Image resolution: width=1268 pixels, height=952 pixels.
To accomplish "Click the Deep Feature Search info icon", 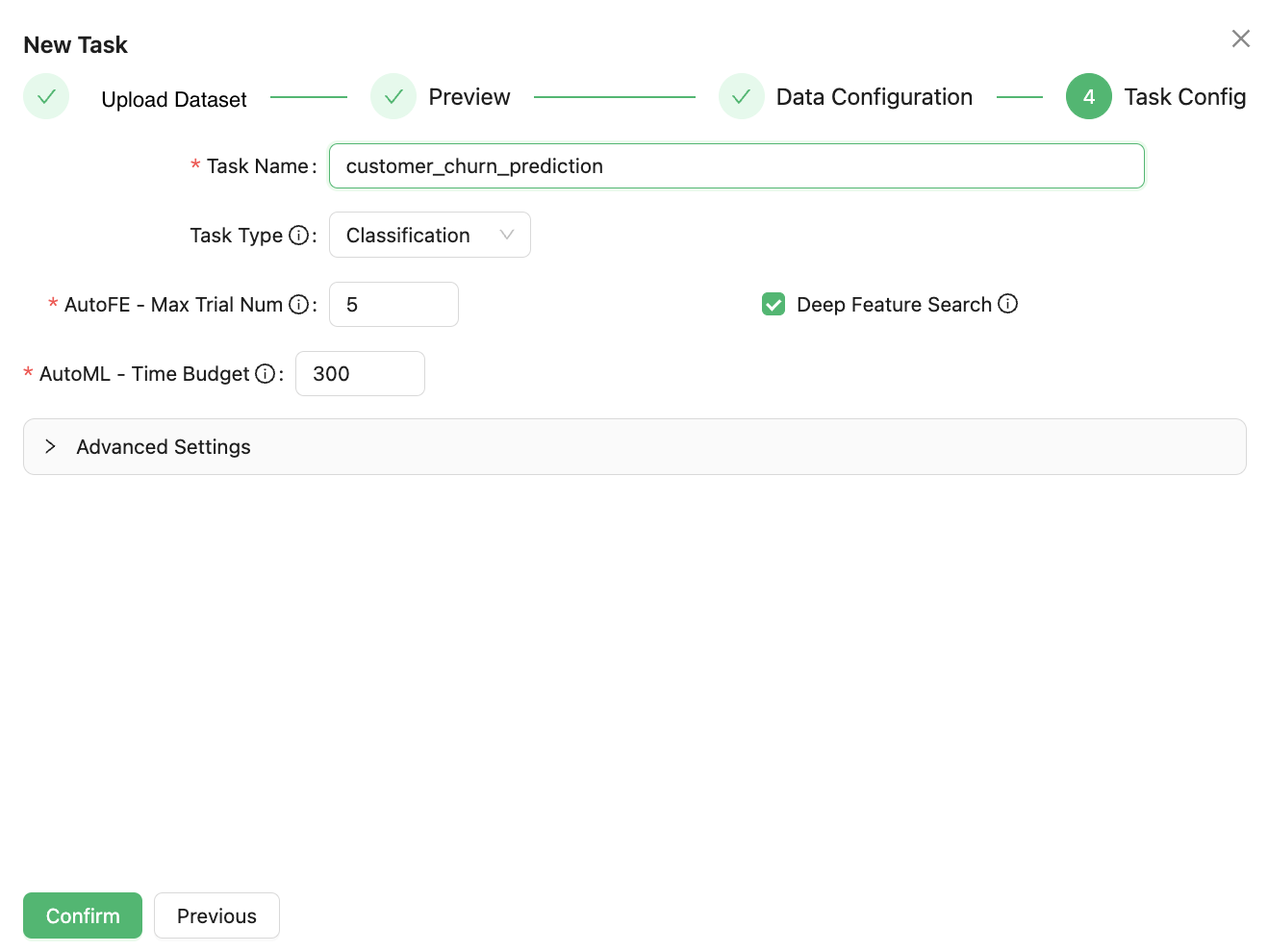I will pyautogui.click(x=1007, y=304).
